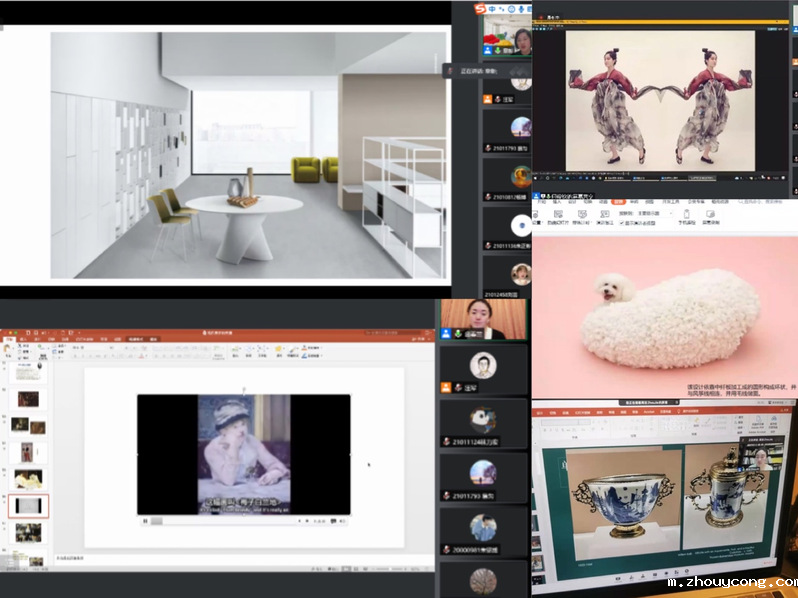Click the 排练计时 button in WPS
This screenshot has height=598, width=798.
coord(582,218)
